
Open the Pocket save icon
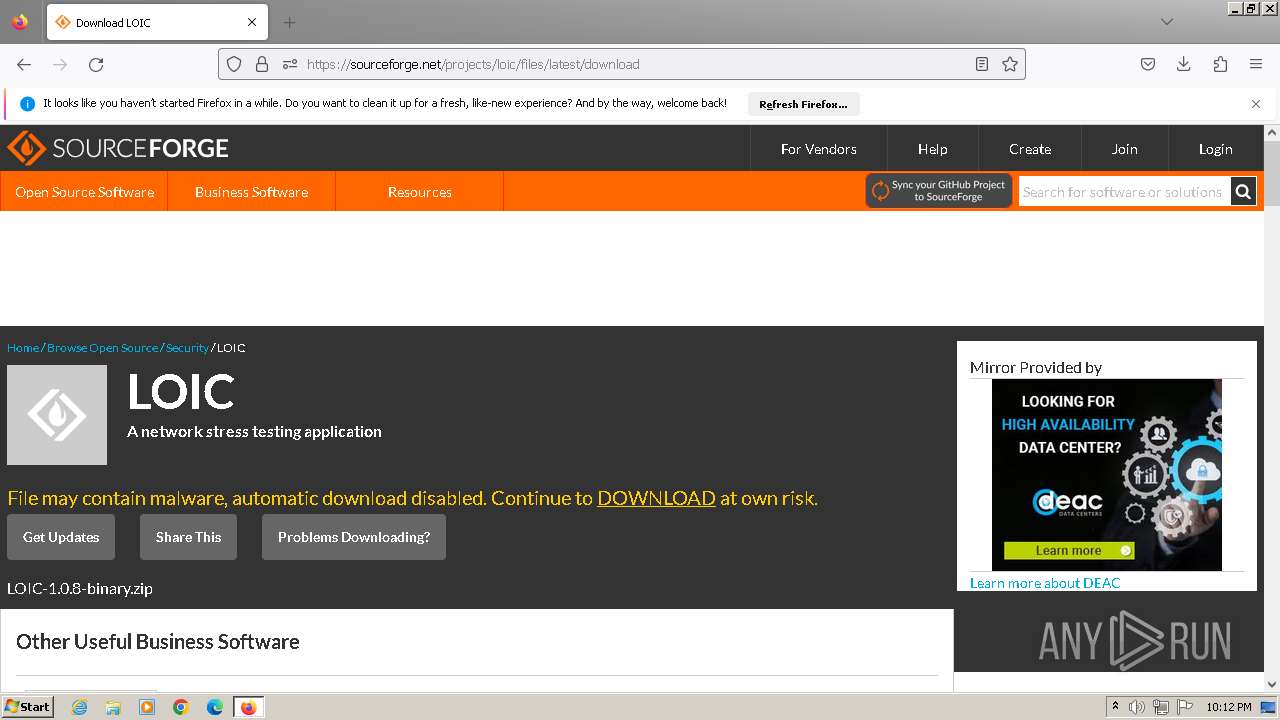click(x=1148, y=64)
